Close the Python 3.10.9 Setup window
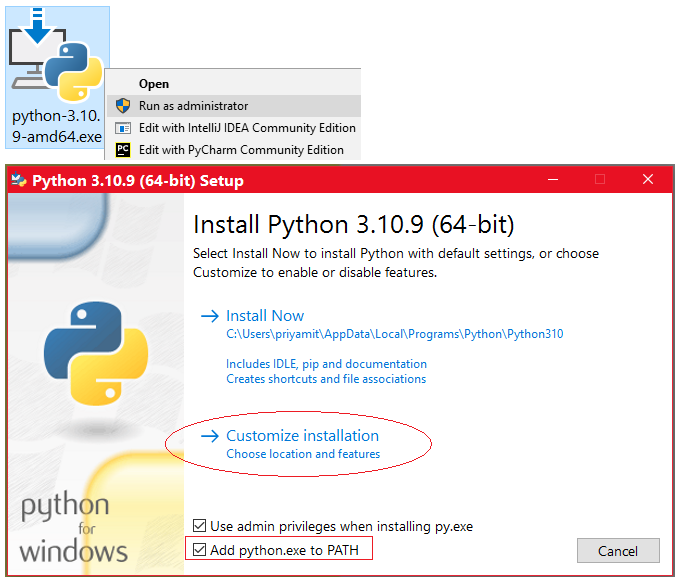 pyautogui.click(x=648, y=179)
